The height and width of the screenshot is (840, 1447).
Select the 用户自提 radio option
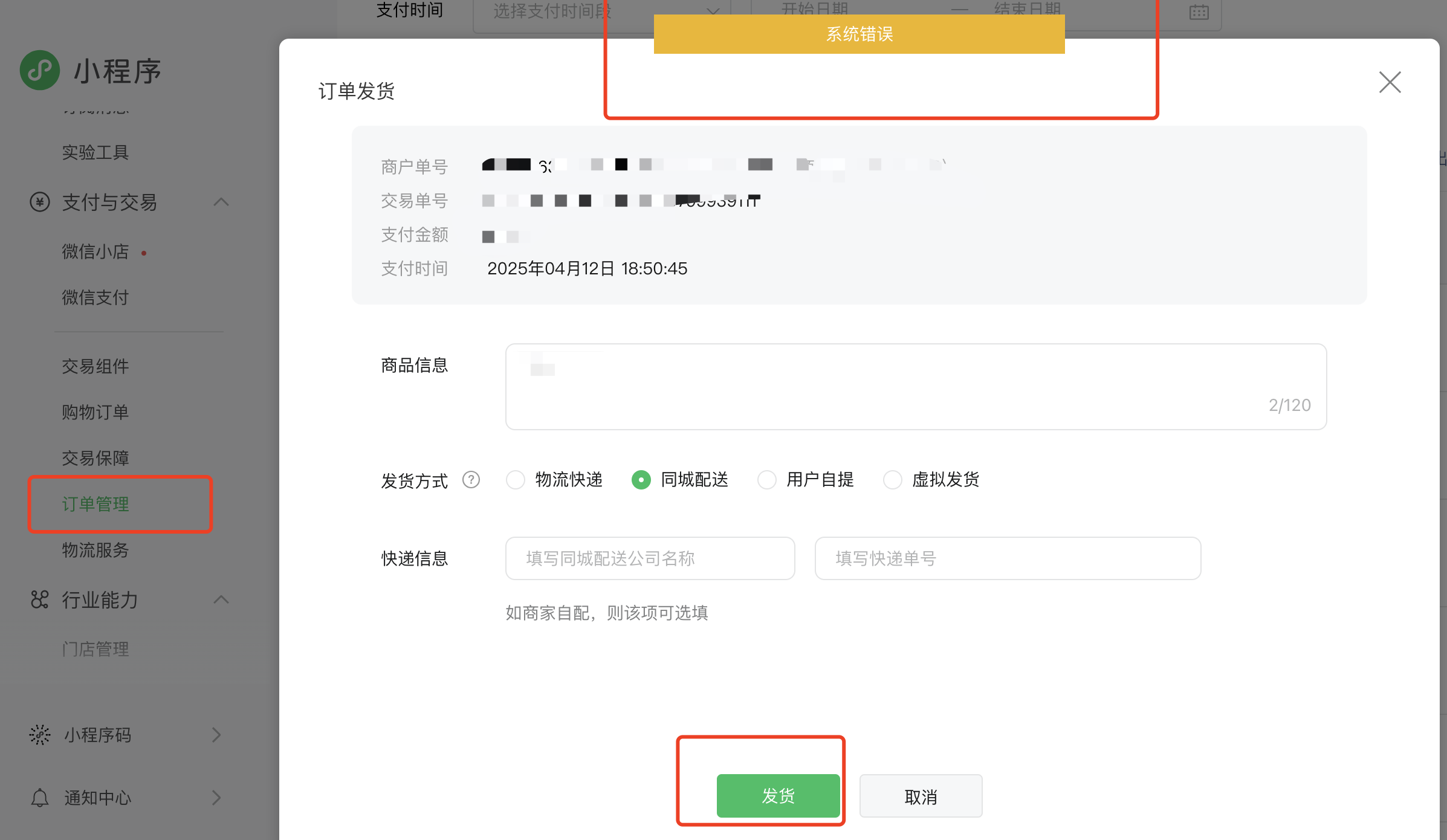767,480
